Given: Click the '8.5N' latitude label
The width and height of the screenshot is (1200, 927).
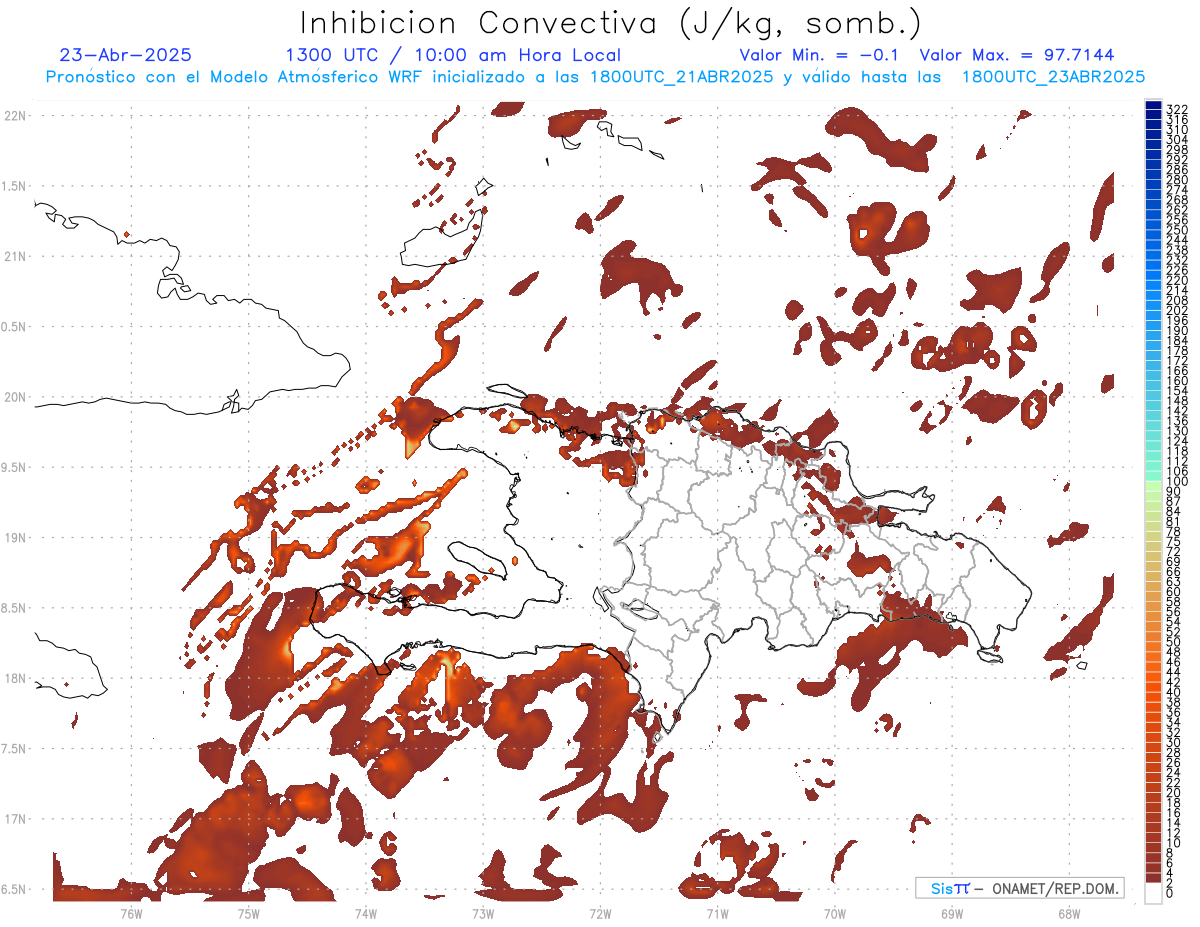Looking at the screenshot, I should 14,608.
